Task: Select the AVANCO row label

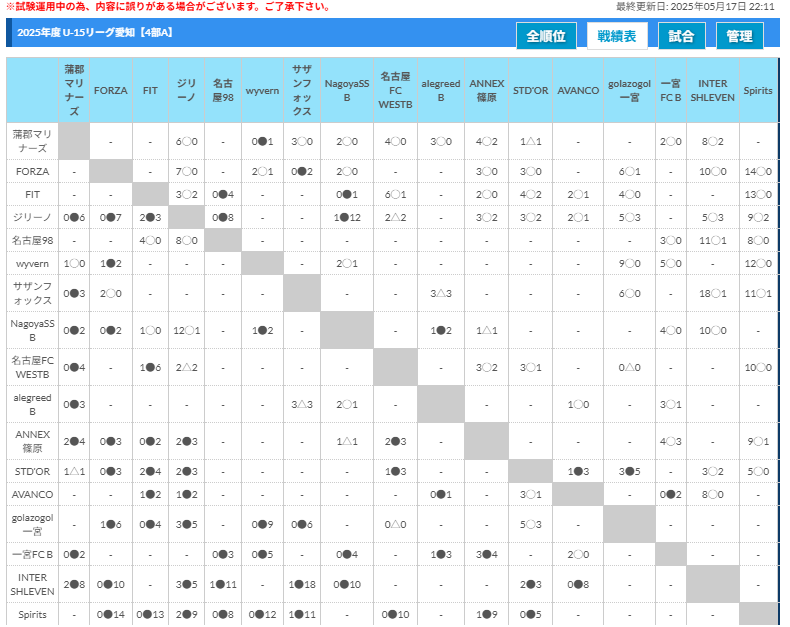Action: click(32, 494)
